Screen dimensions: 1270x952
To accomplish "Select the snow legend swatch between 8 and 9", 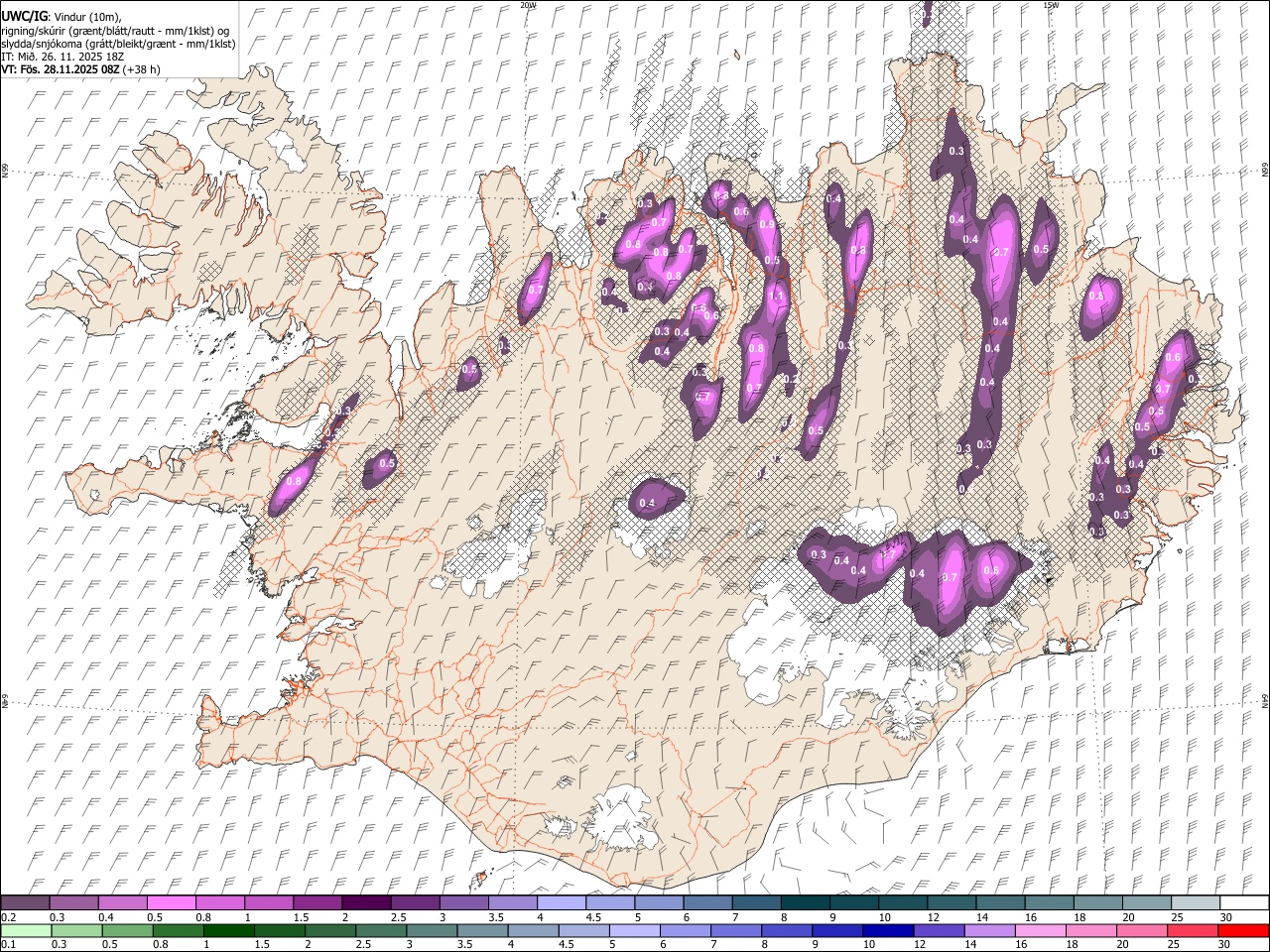I will (x=805, y=902).
